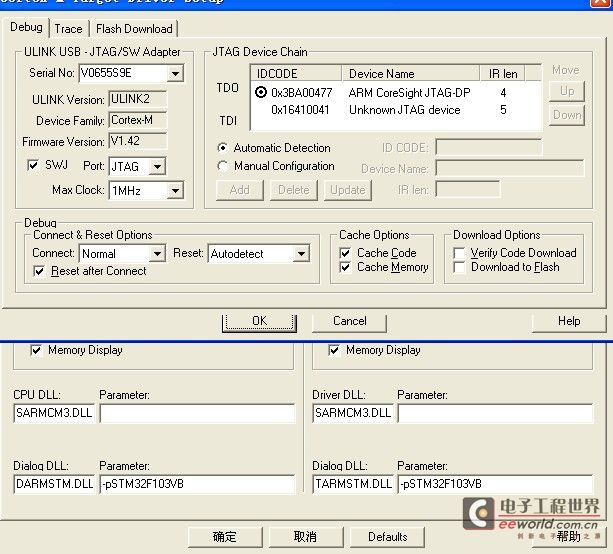Click the TARMSTM.DLL dialog DLL field
Screen dimensions: 613x554
(353, 484)
